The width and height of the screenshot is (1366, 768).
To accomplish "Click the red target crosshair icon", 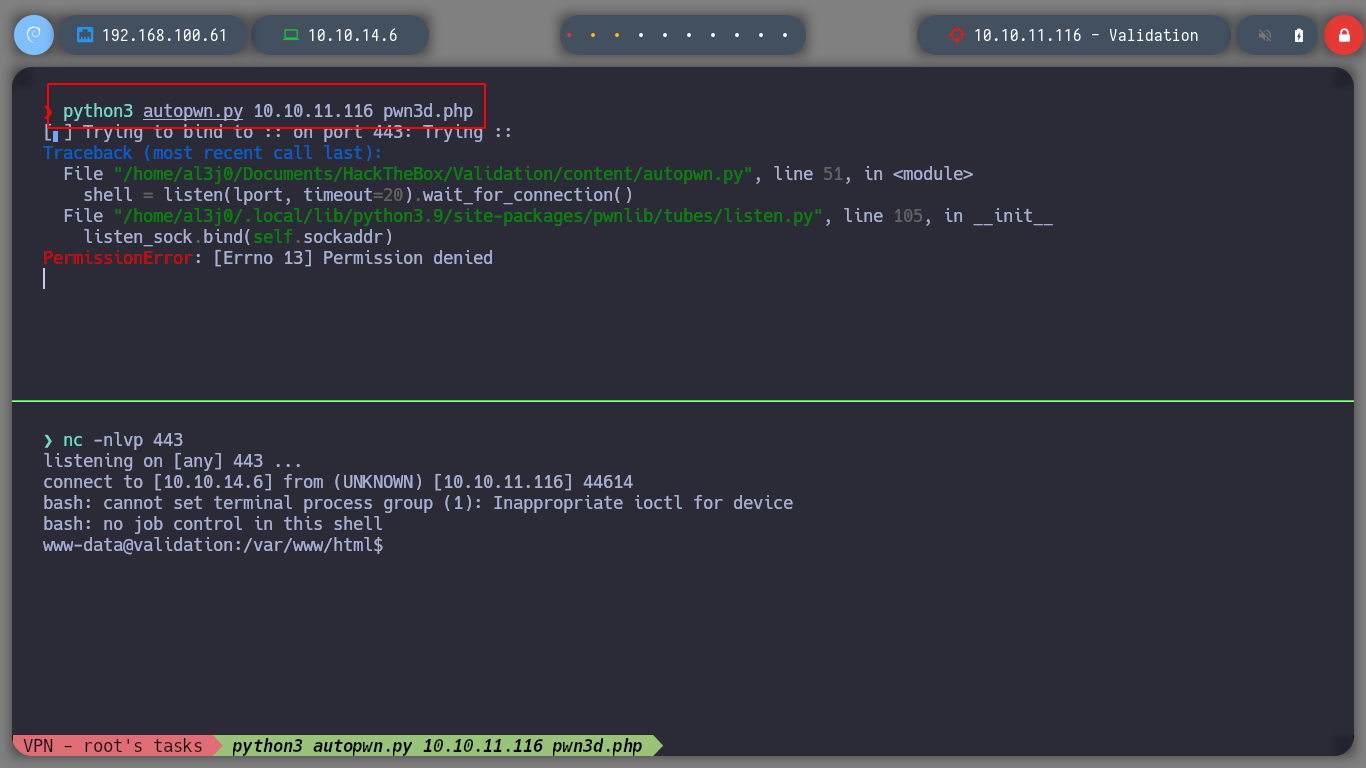I will (x=956, y=35).
